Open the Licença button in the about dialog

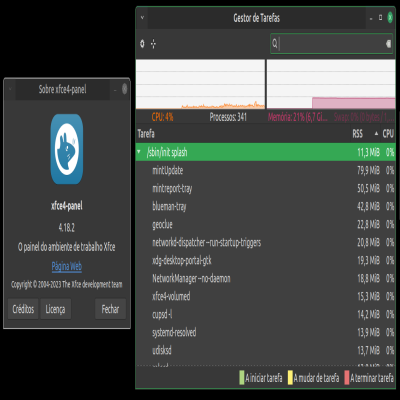[x=55, y=309]
